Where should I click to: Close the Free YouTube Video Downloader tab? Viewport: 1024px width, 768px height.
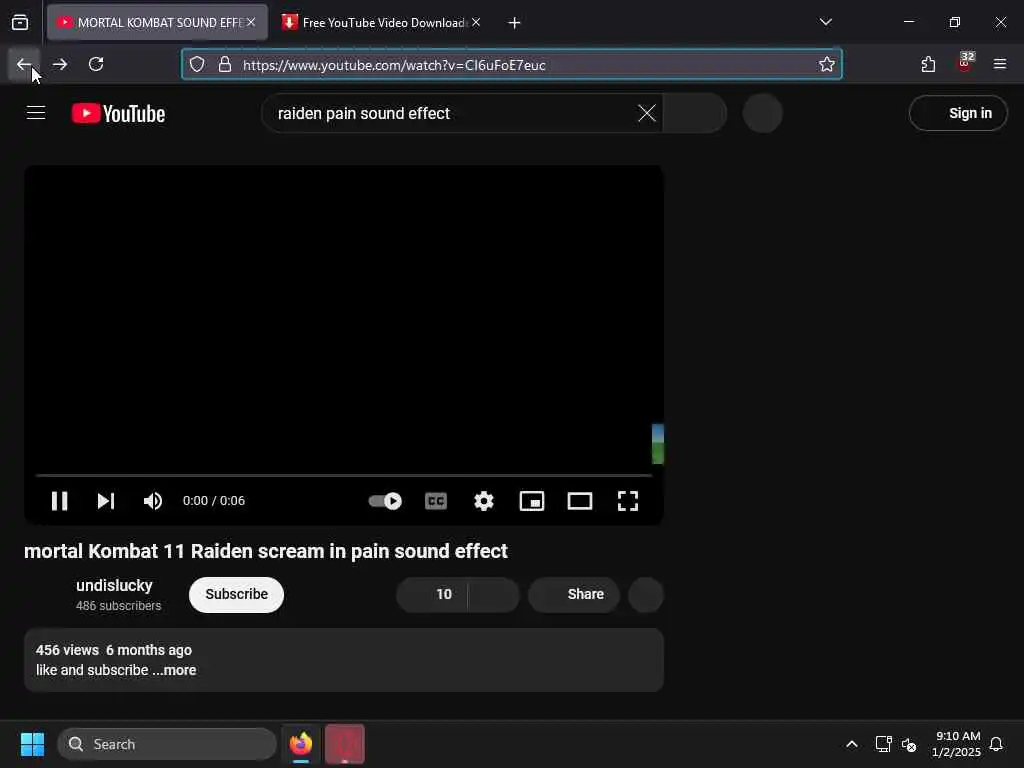coord(476,22)
